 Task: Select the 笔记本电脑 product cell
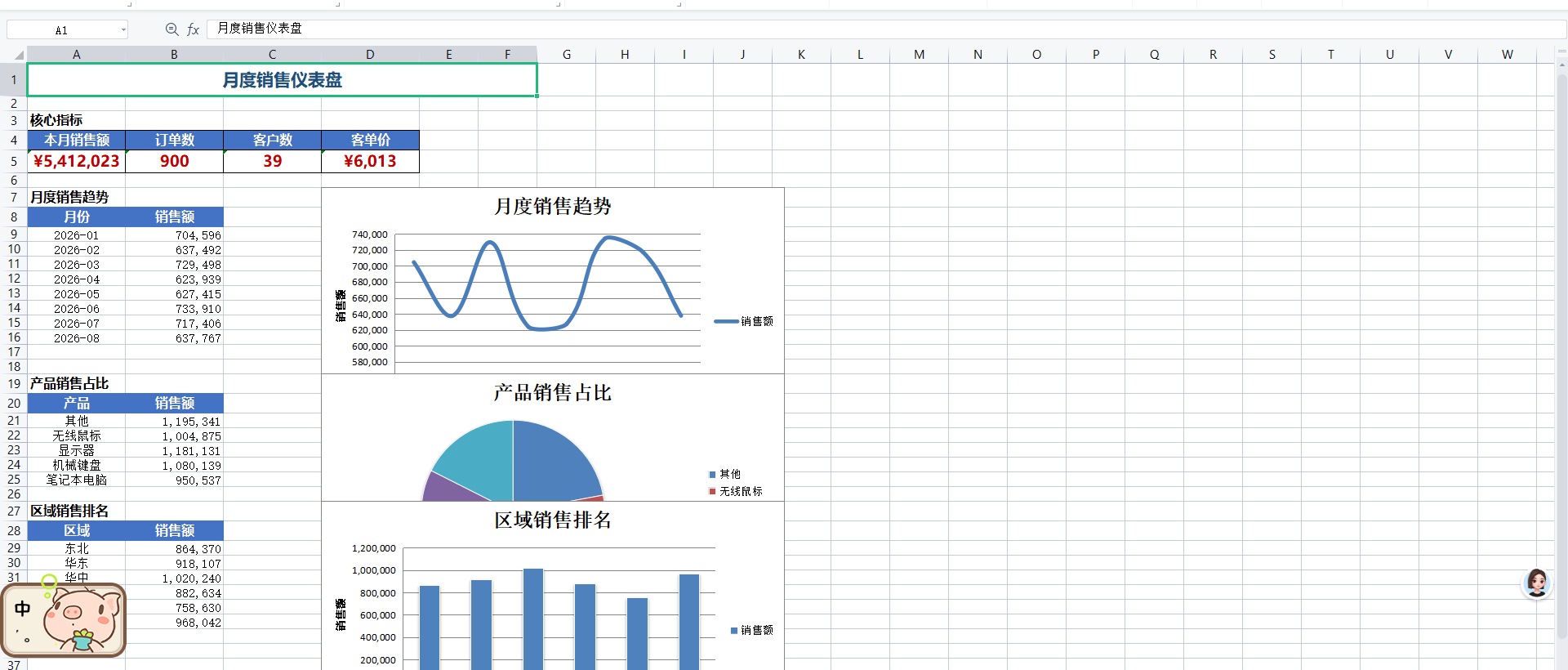77,480
